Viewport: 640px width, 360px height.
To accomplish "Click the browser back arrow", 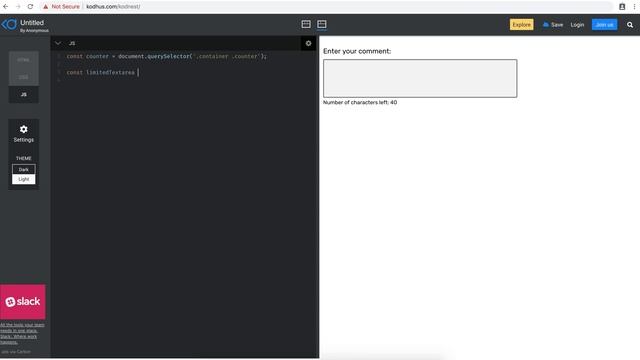I will pos(6,7).
